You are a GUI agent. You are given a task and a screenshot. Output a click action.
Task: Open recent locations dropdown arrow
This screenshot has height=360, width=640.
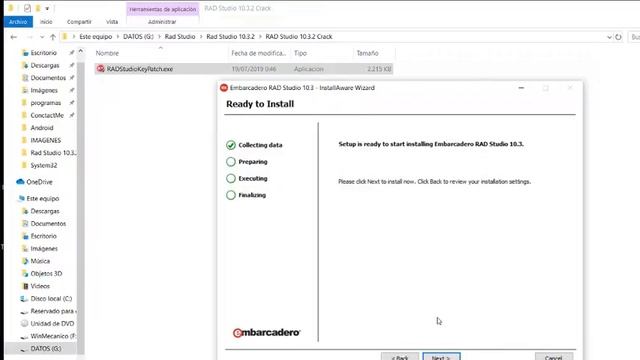tap(42, 37)
